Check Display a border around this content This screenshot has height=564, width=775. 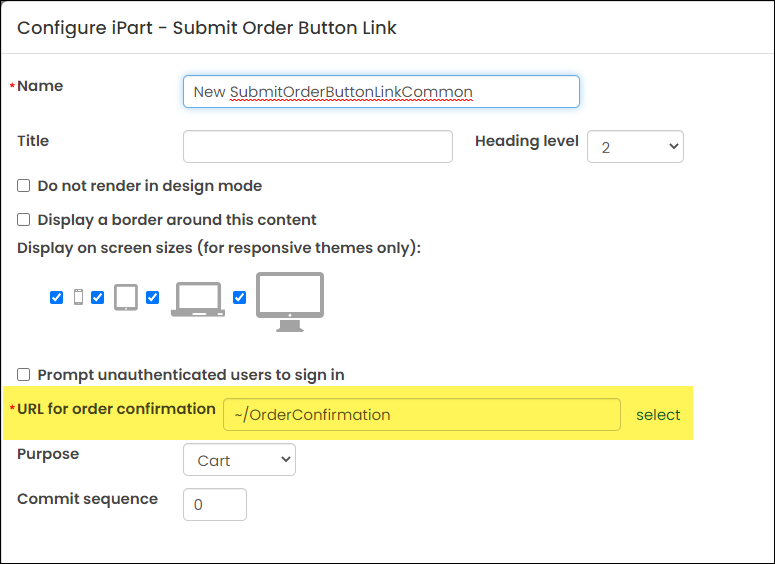pos(23,219)
